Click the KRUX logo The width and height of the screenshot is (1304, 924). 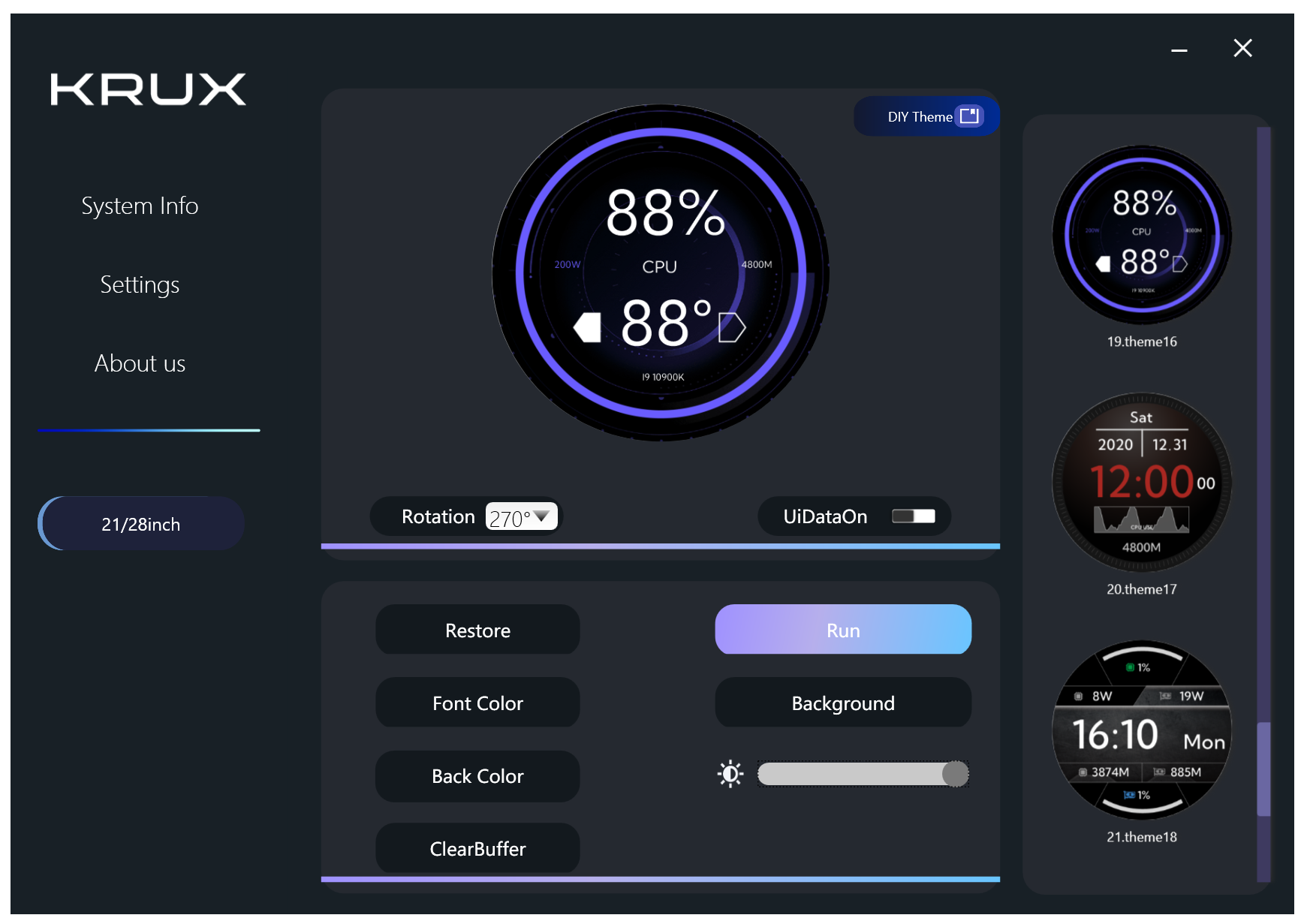coord(148,89)
